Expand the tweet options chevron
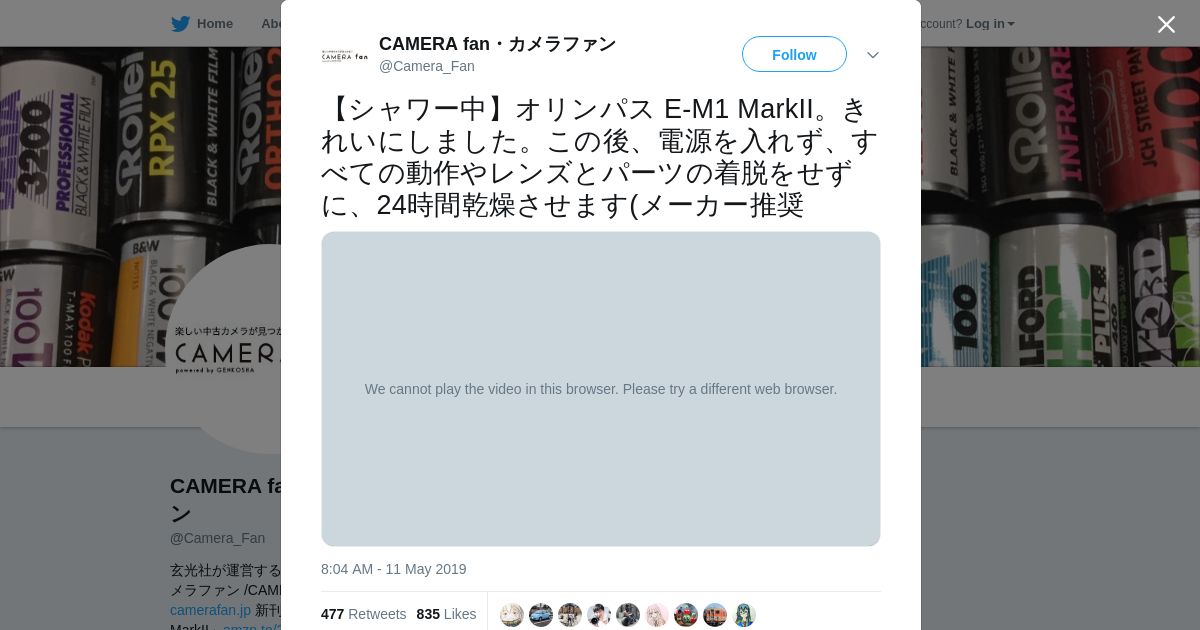 873,55
